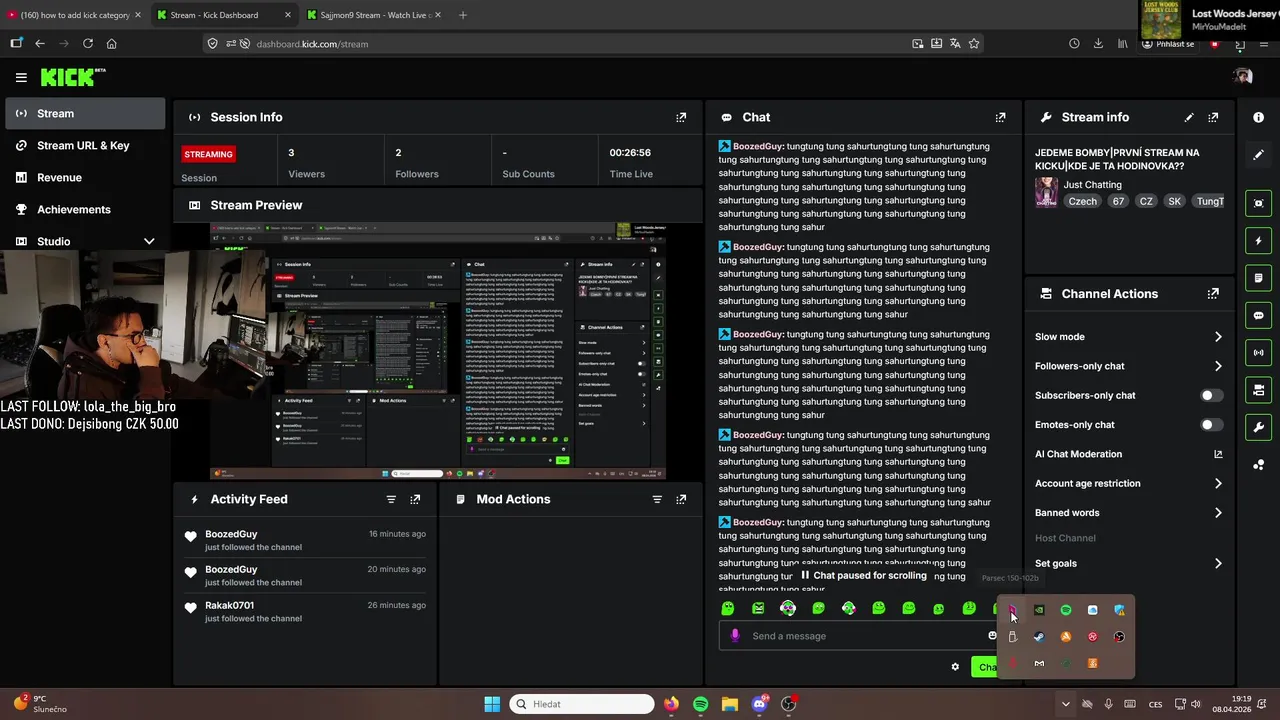Open the Windows Start menu
Screen dimensions: 1280x720
click(x=492, y=704)
